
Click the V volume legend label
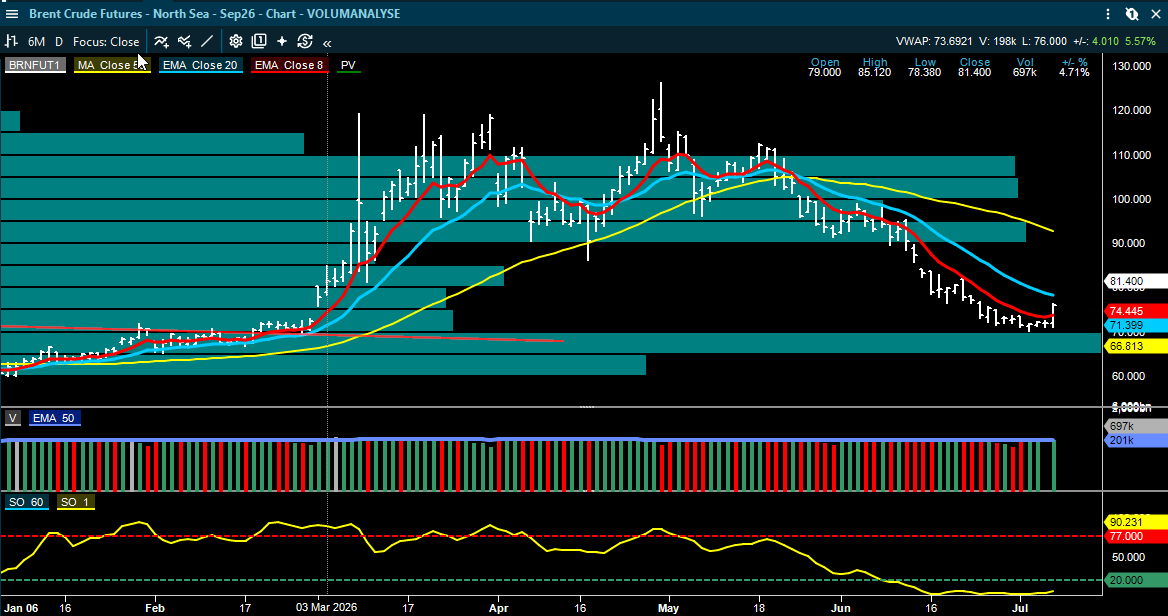tap(13, 418)
